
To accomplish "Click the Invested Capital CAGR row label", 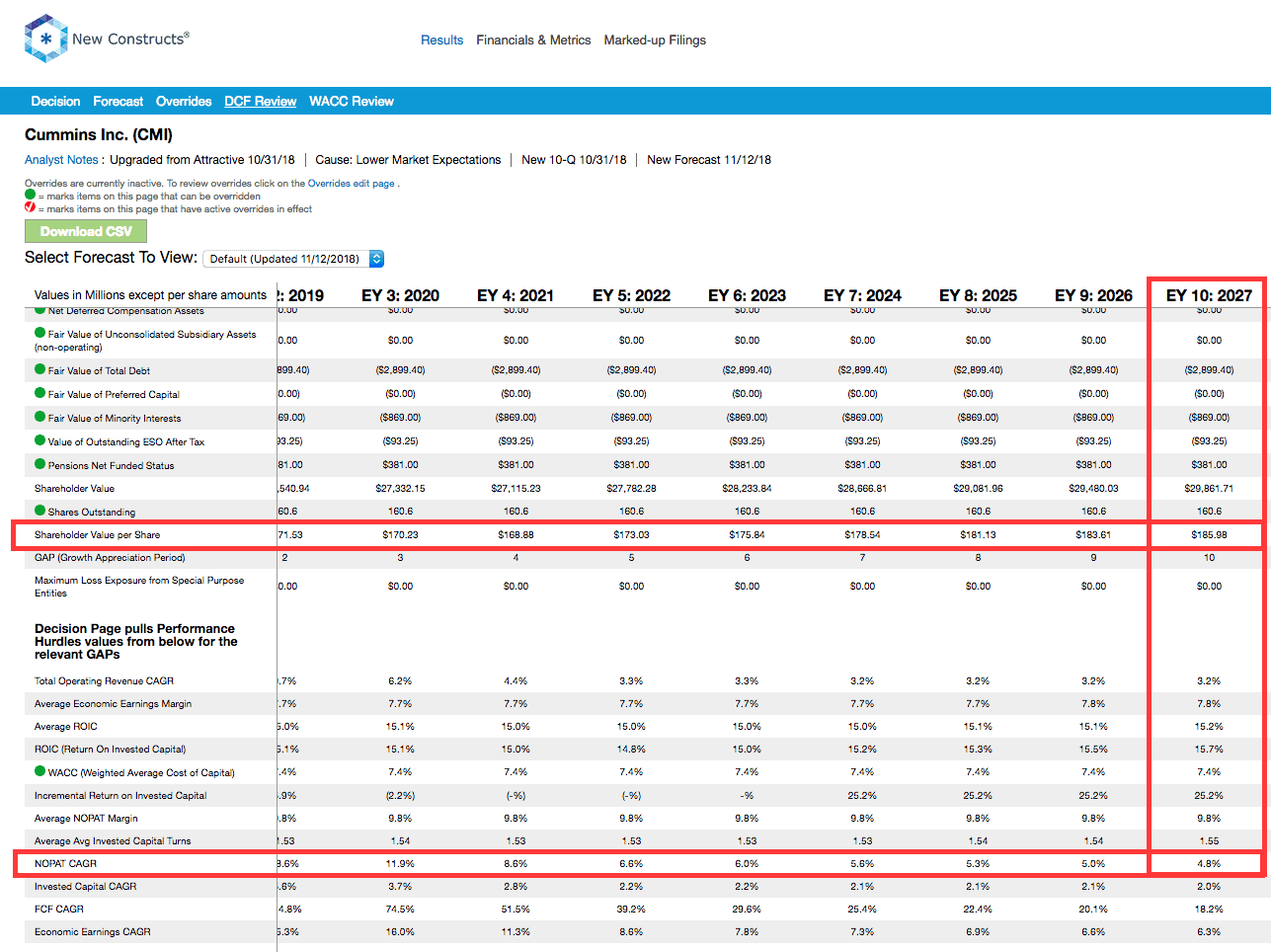I will [x=85, y=886].
